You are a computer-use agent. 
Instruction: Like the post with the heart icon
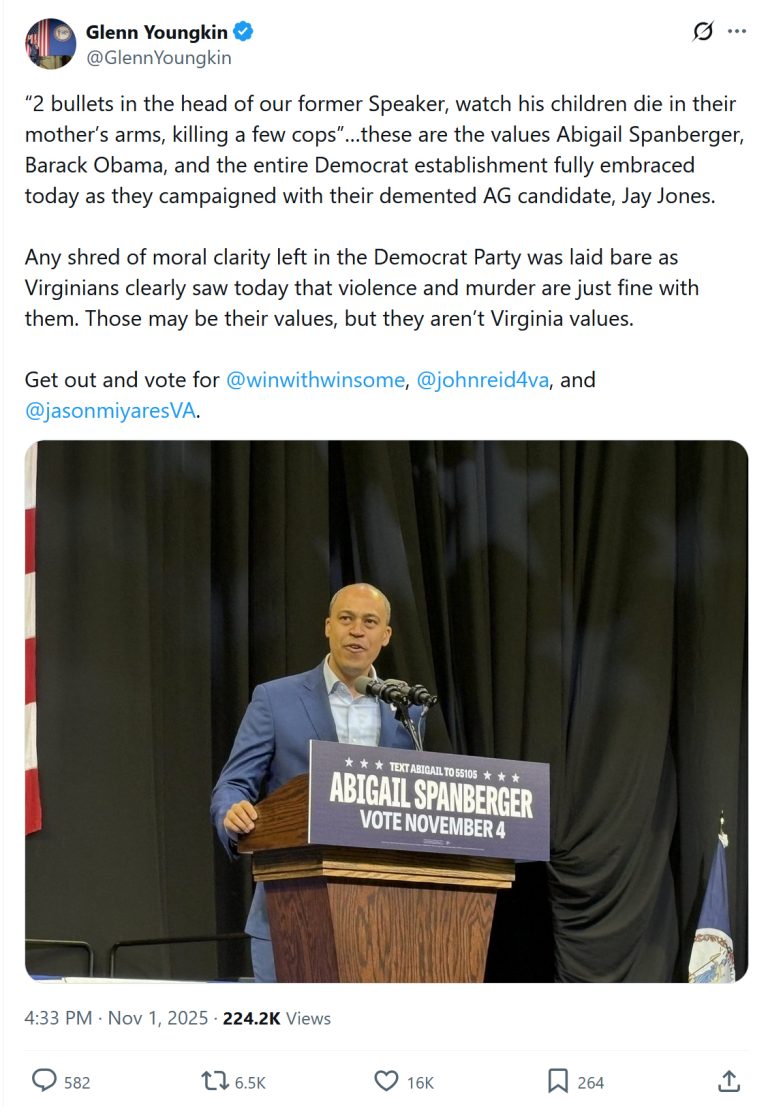tap(386, 1081)
